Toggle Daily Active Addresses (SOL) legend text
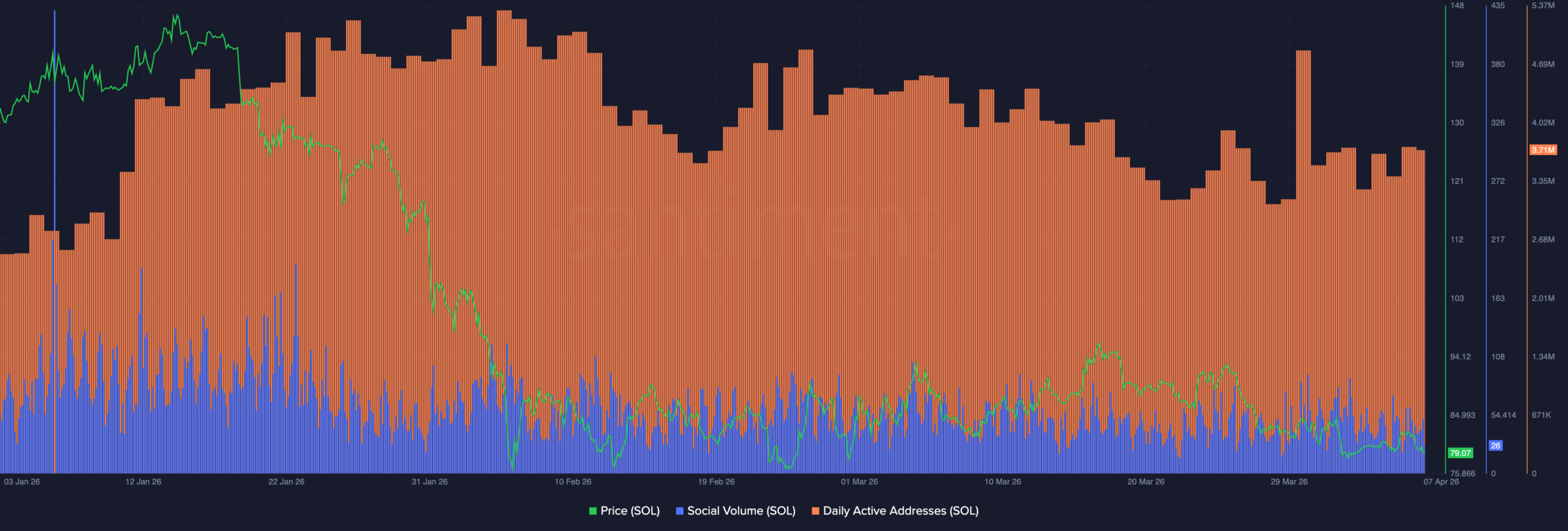This screenshot has height=531, width=1568. pos(900,511)
